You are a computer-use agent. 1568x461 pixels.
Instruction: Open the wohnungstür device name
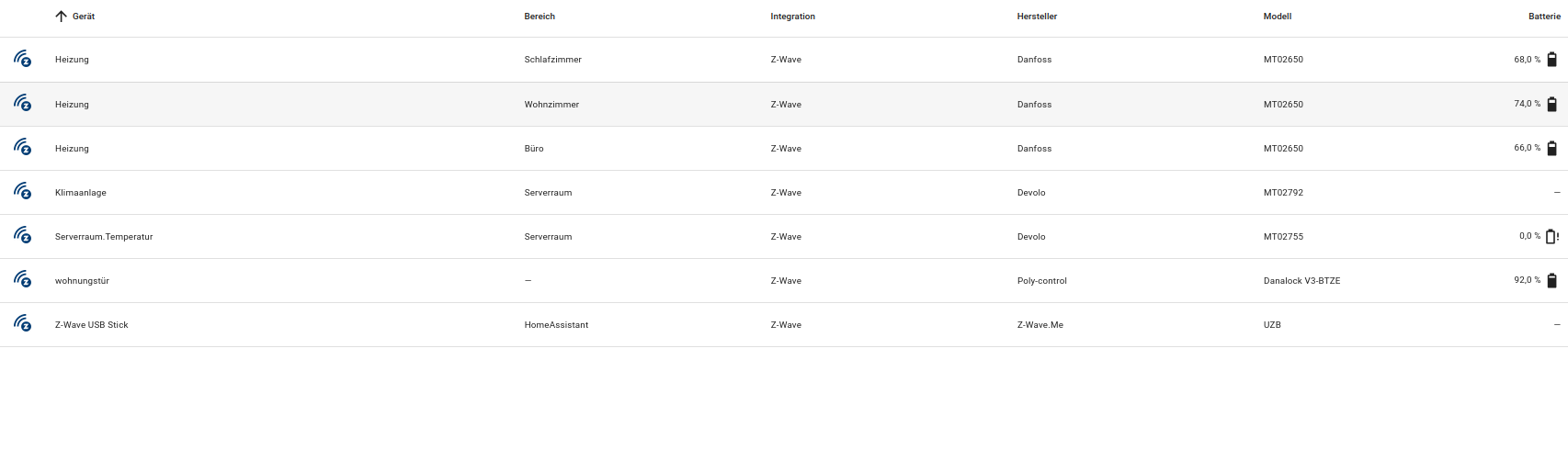(x=82, y=281)
